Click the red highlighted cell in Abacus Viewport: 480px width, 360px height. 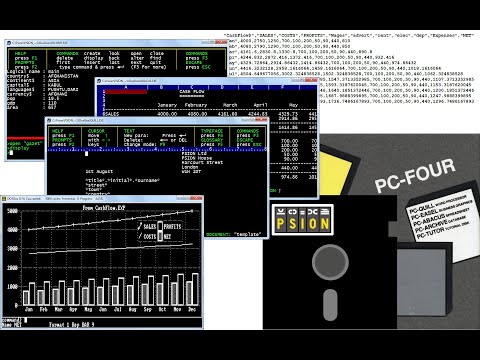(126, 92)
